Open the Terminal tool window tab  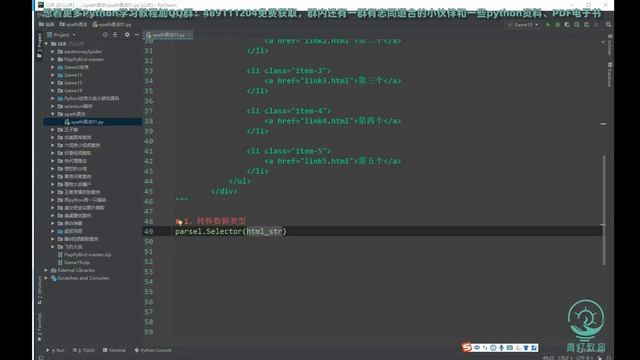pyautogui.click(x=114, y=350)
